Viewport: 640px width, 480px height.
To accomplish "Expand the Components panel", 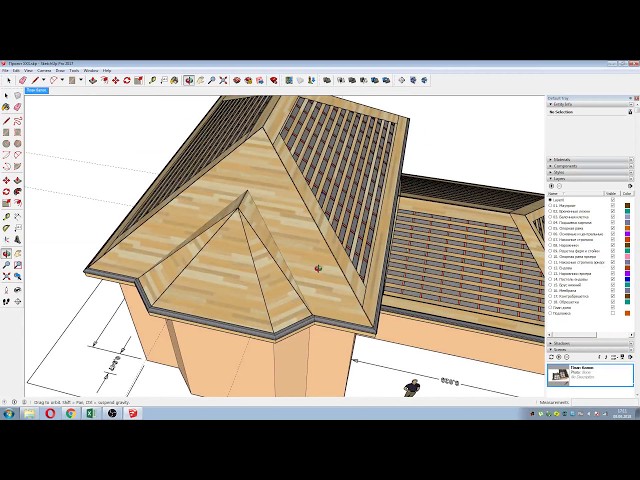I will [551, 166].
